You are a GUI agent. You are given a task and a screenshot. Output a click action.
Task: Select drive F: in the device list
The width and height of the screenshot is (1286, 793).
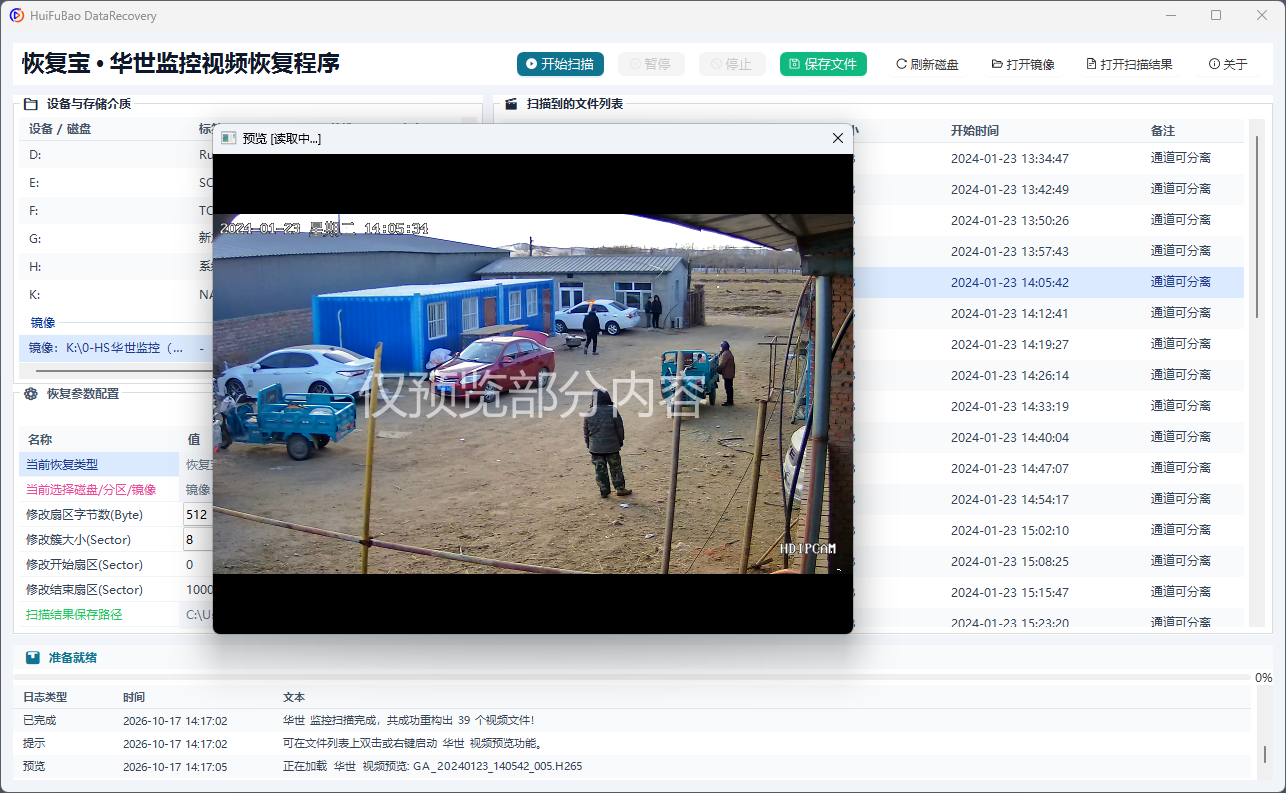[x=116, y=211]
